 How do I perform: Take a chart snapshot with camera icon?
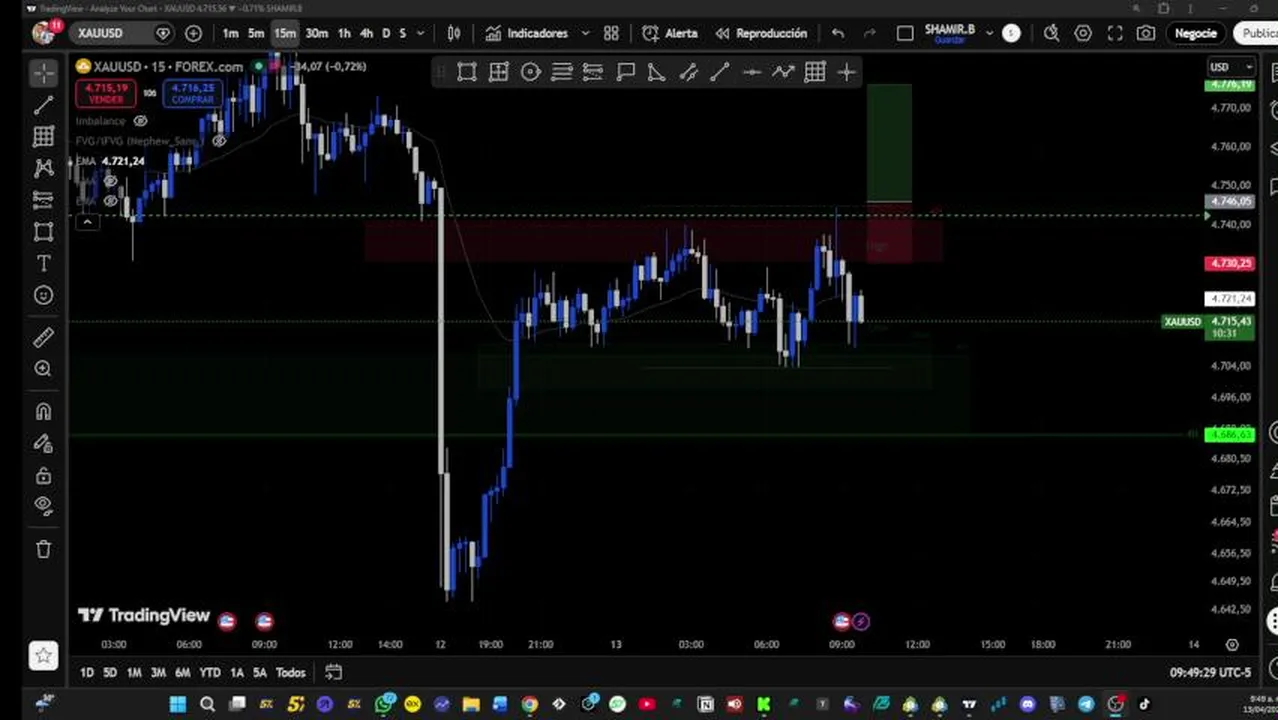(1146, 33)
